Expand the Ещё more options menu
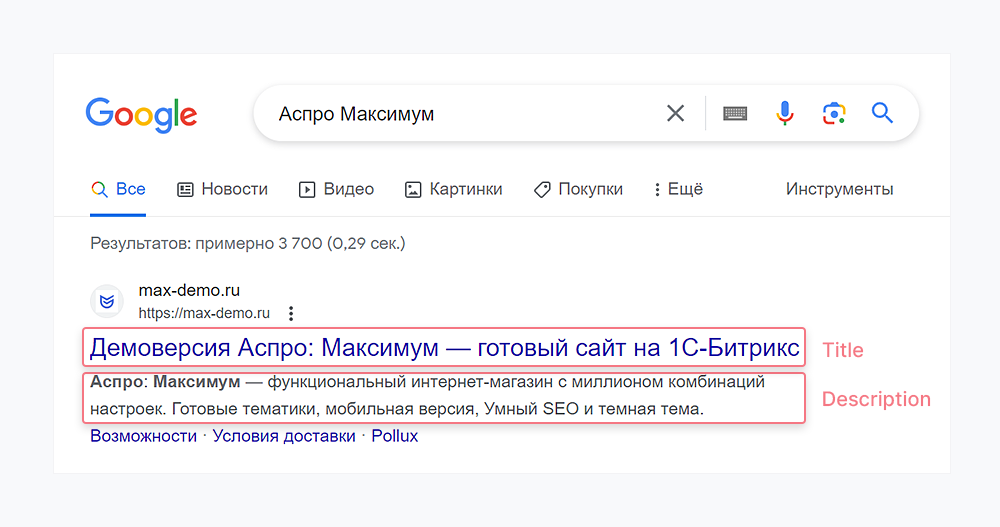This screenshot has height=527, width=1000. pyautogui.click(x=678, y=189)
